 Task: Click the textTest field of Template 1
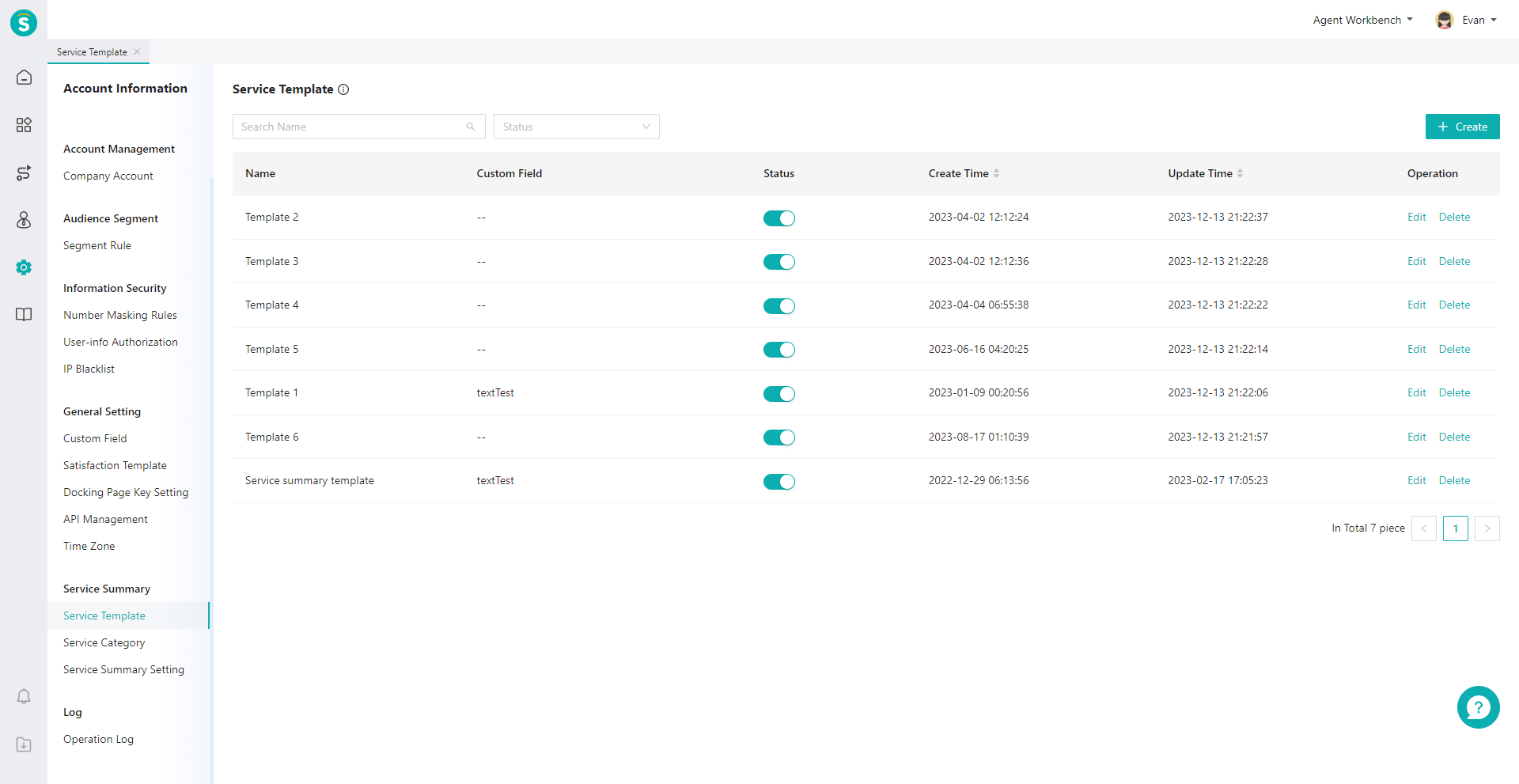[495, 392]
